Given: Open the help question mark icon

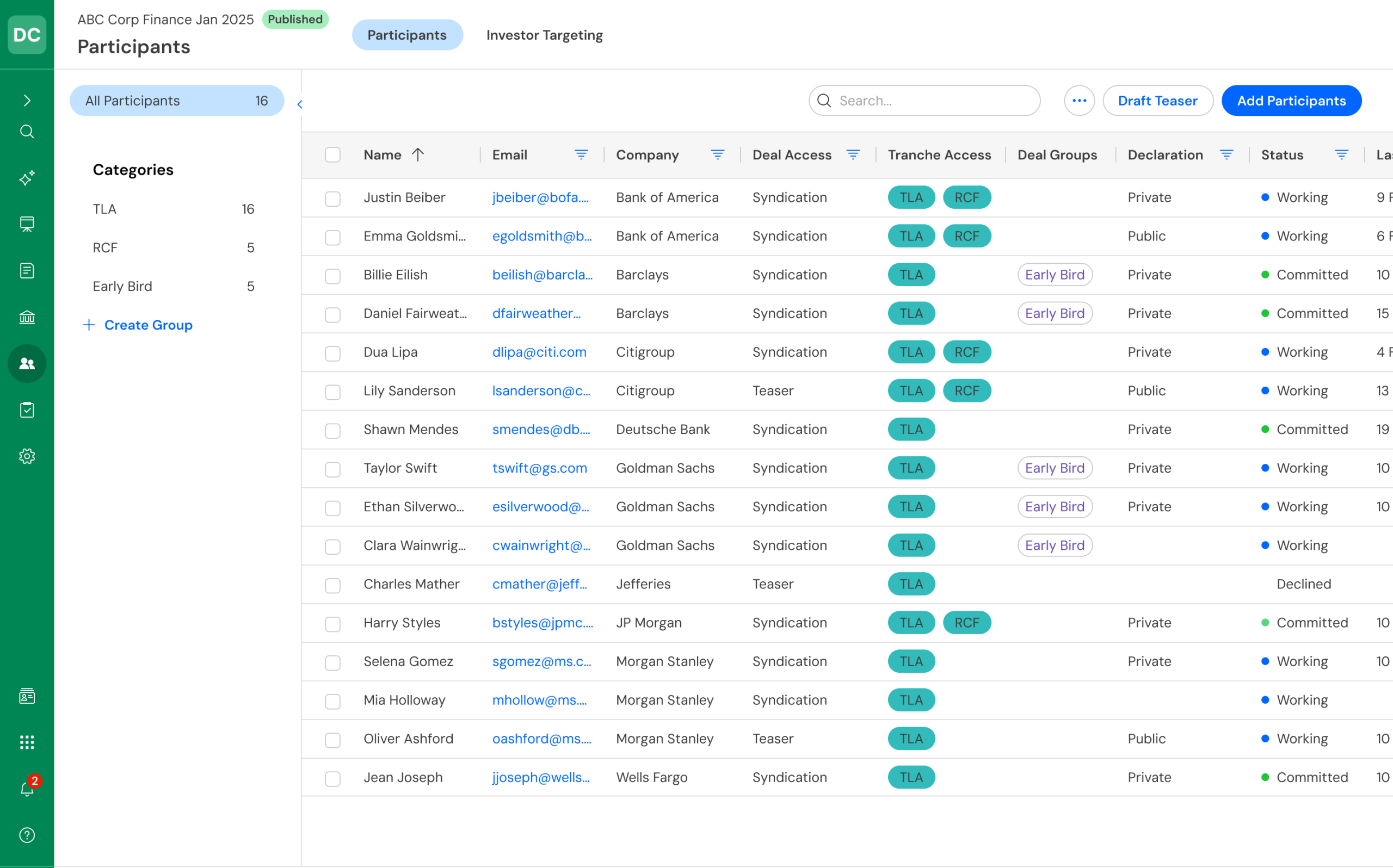Looking at the screenshot, I should (27, 835).
